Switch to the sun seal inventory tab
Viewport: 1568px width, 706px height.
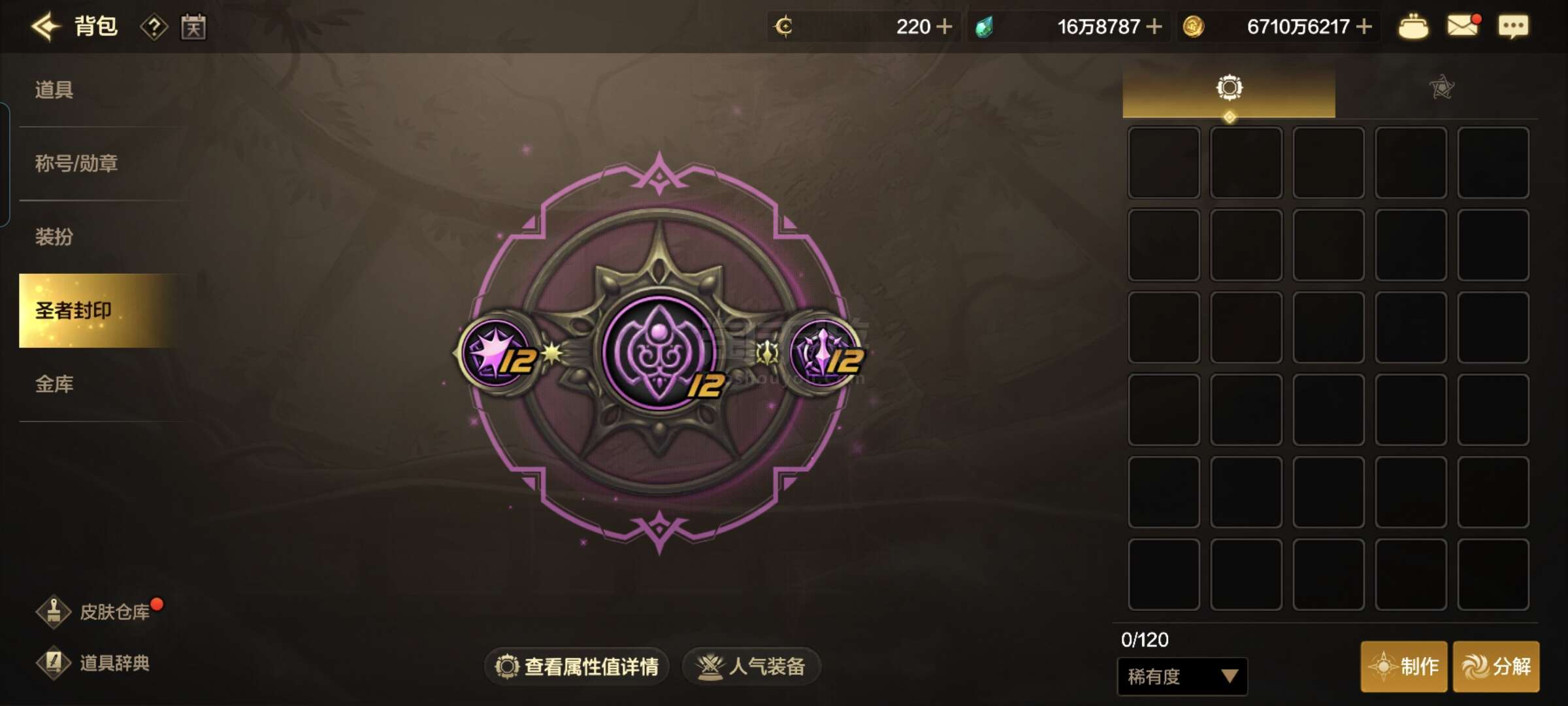pyautogui.click(x=1229, y=88)
